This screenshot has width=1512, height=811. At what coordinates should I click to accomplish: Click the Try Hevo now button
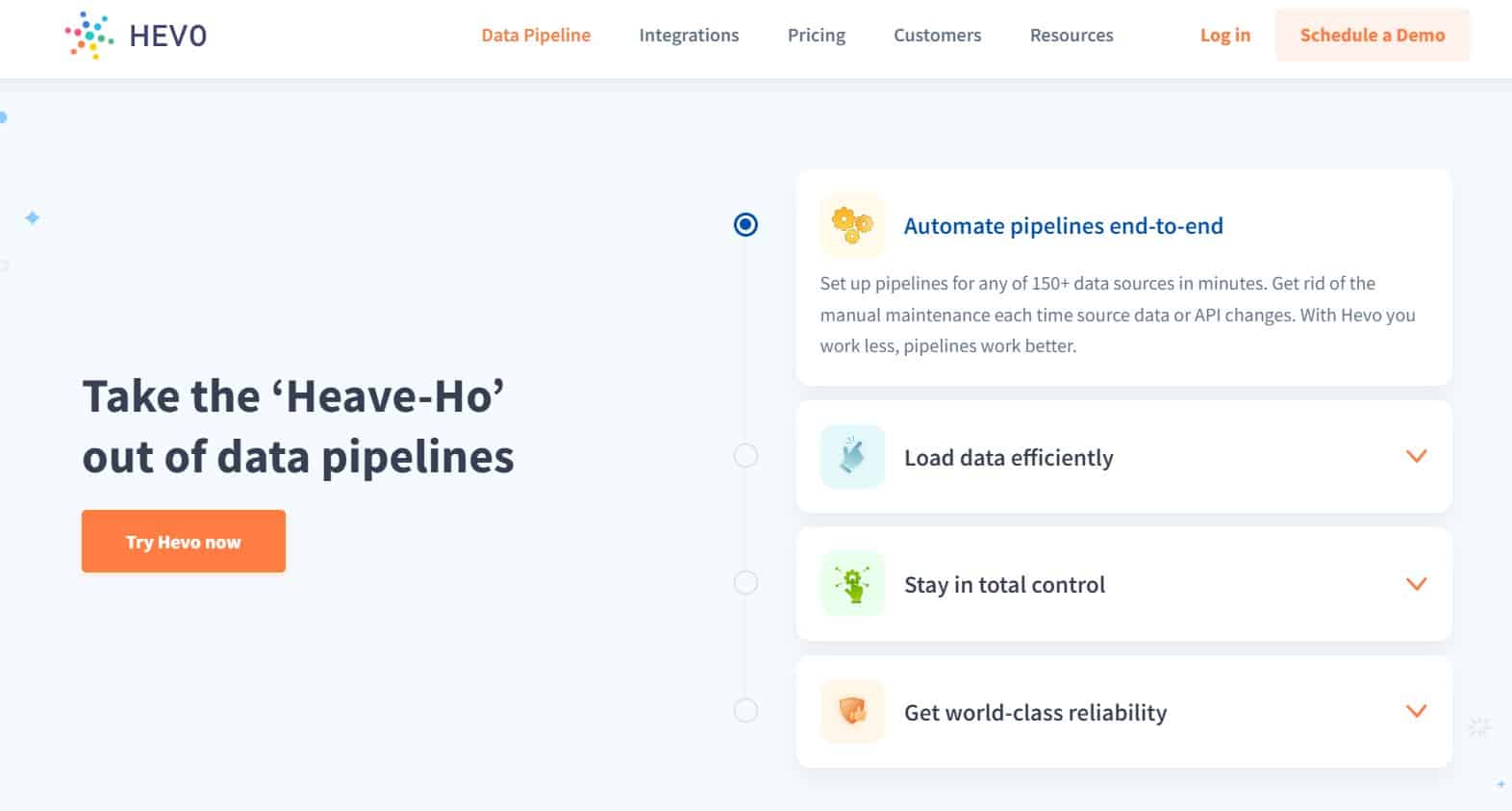(x=184, y=541)
